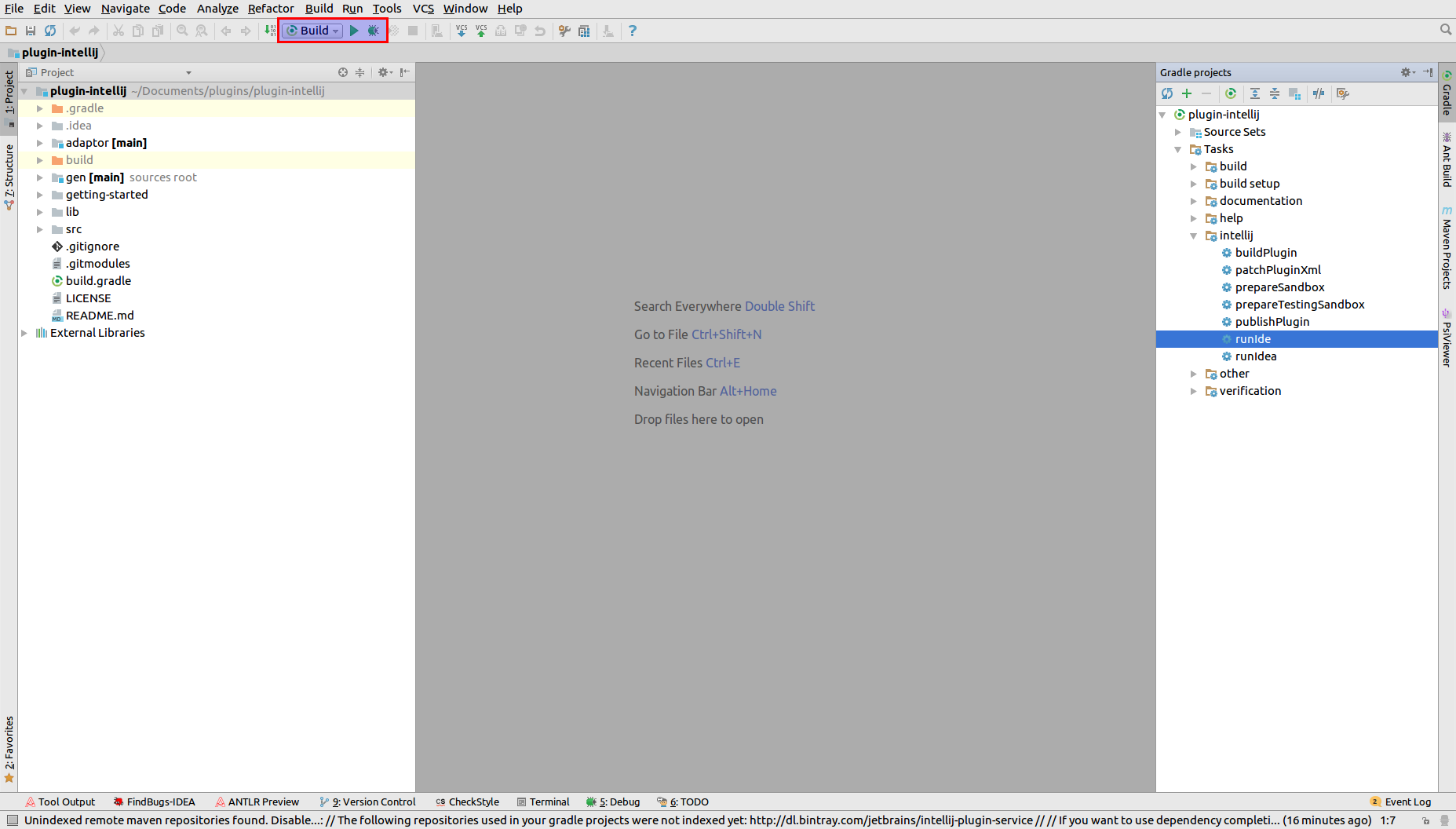
Task: Click Execute Gradle Task icon
Action: tap(1231, 93)
